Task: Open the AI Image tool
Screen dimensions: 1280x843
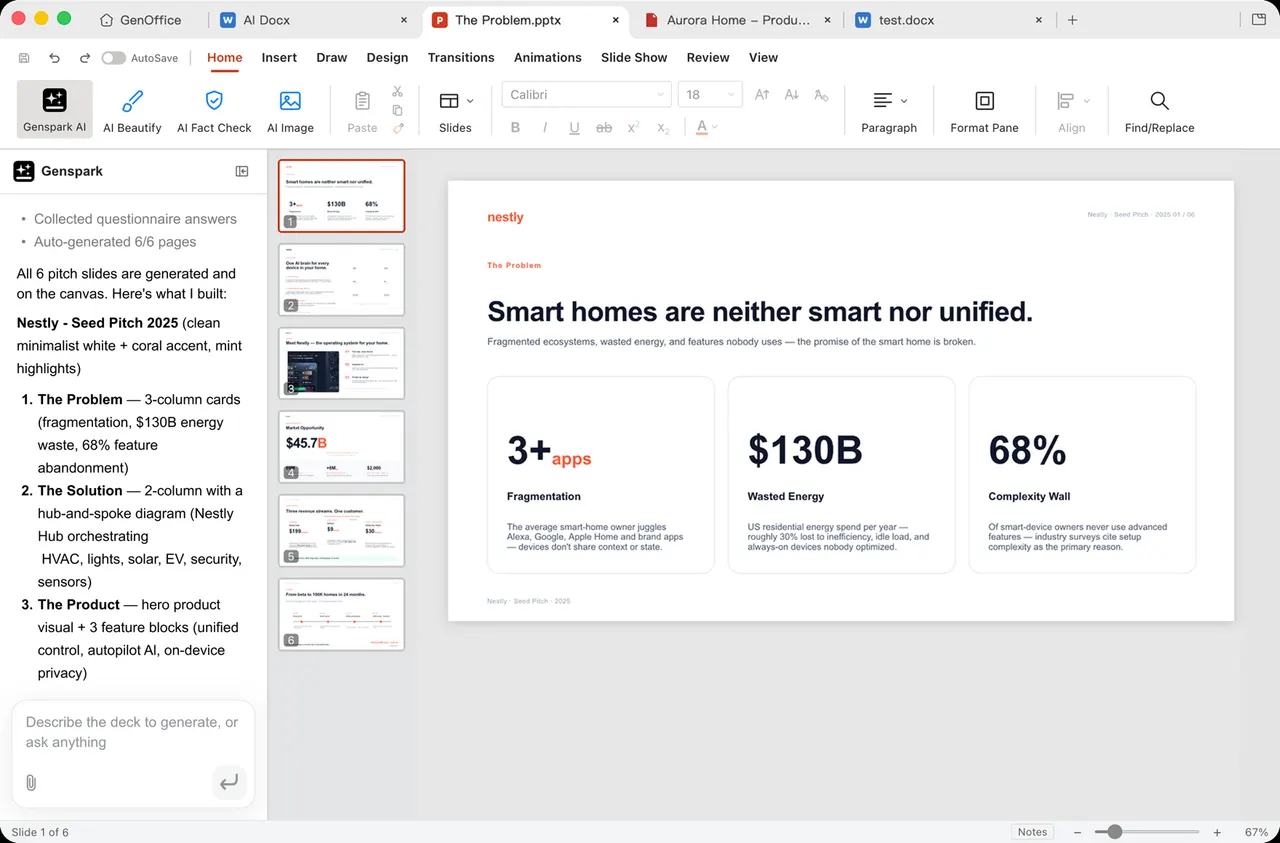Action: pyautogui.click(x=290, y=109)
